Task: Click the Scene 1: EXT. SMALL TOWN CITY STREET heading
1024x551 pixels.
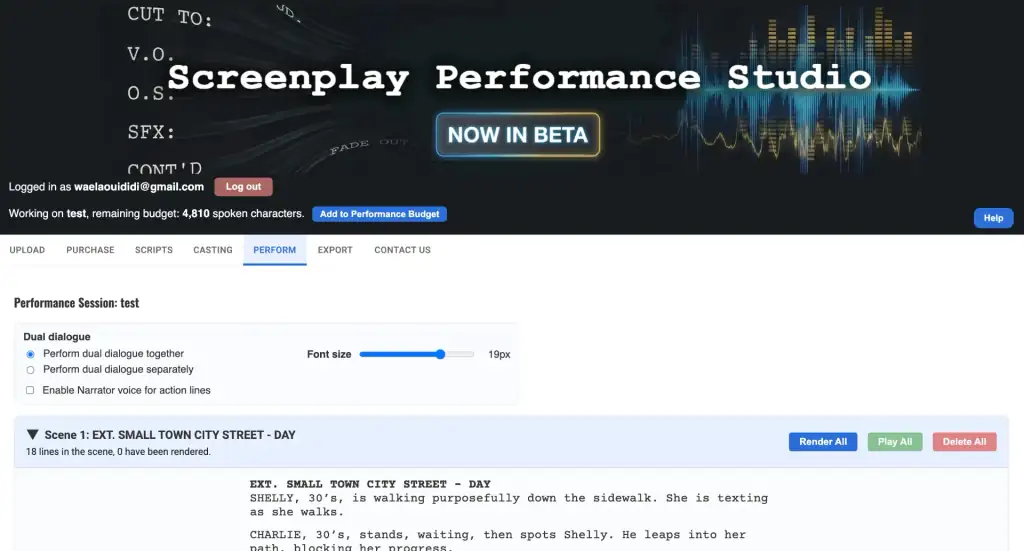Action: [x=170, y=435]
